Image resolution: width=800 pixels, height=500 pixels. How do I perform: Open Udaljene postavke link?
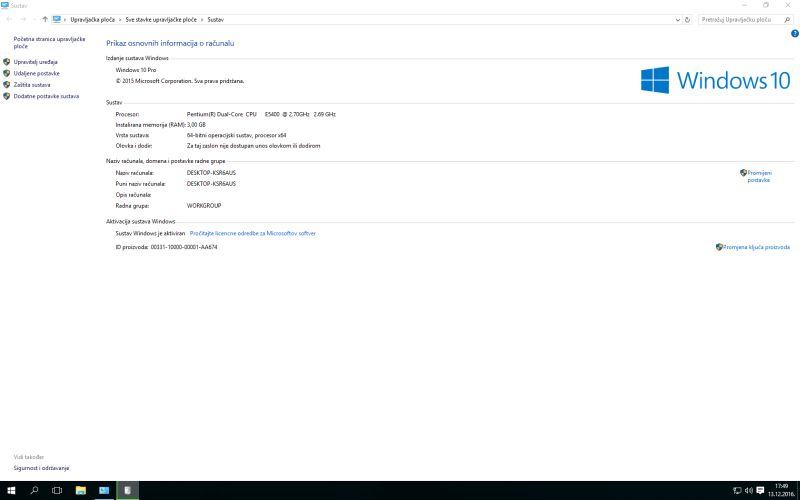(36, 73)
